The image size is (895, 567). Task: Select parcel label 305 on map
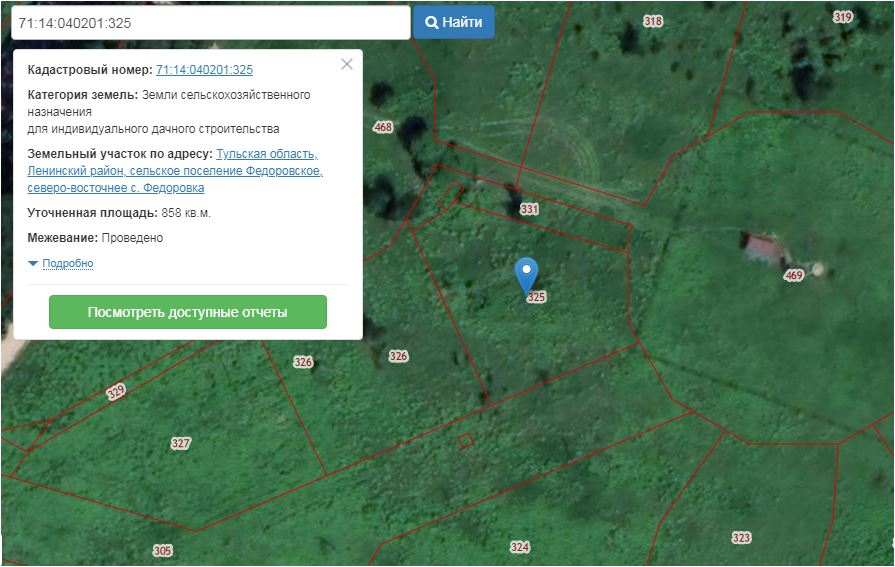(163, 551)
